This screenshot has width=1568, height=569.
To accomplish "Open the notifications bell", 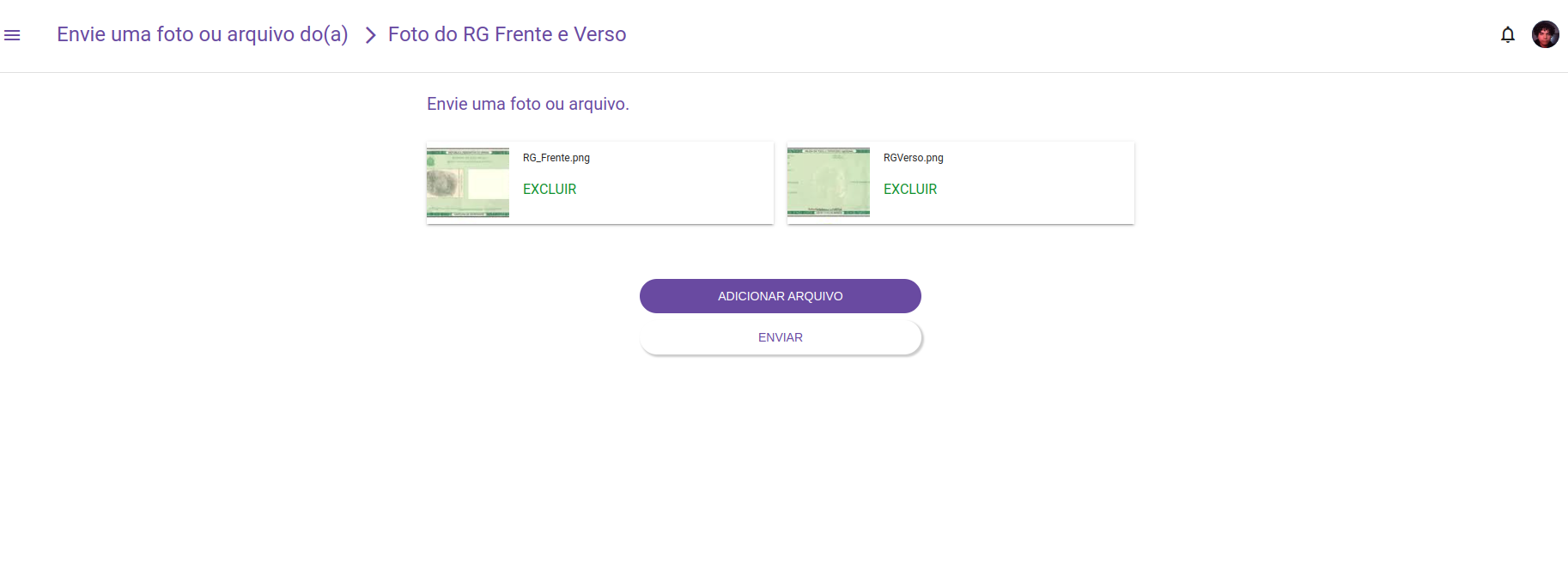I will coord(1507,34).
